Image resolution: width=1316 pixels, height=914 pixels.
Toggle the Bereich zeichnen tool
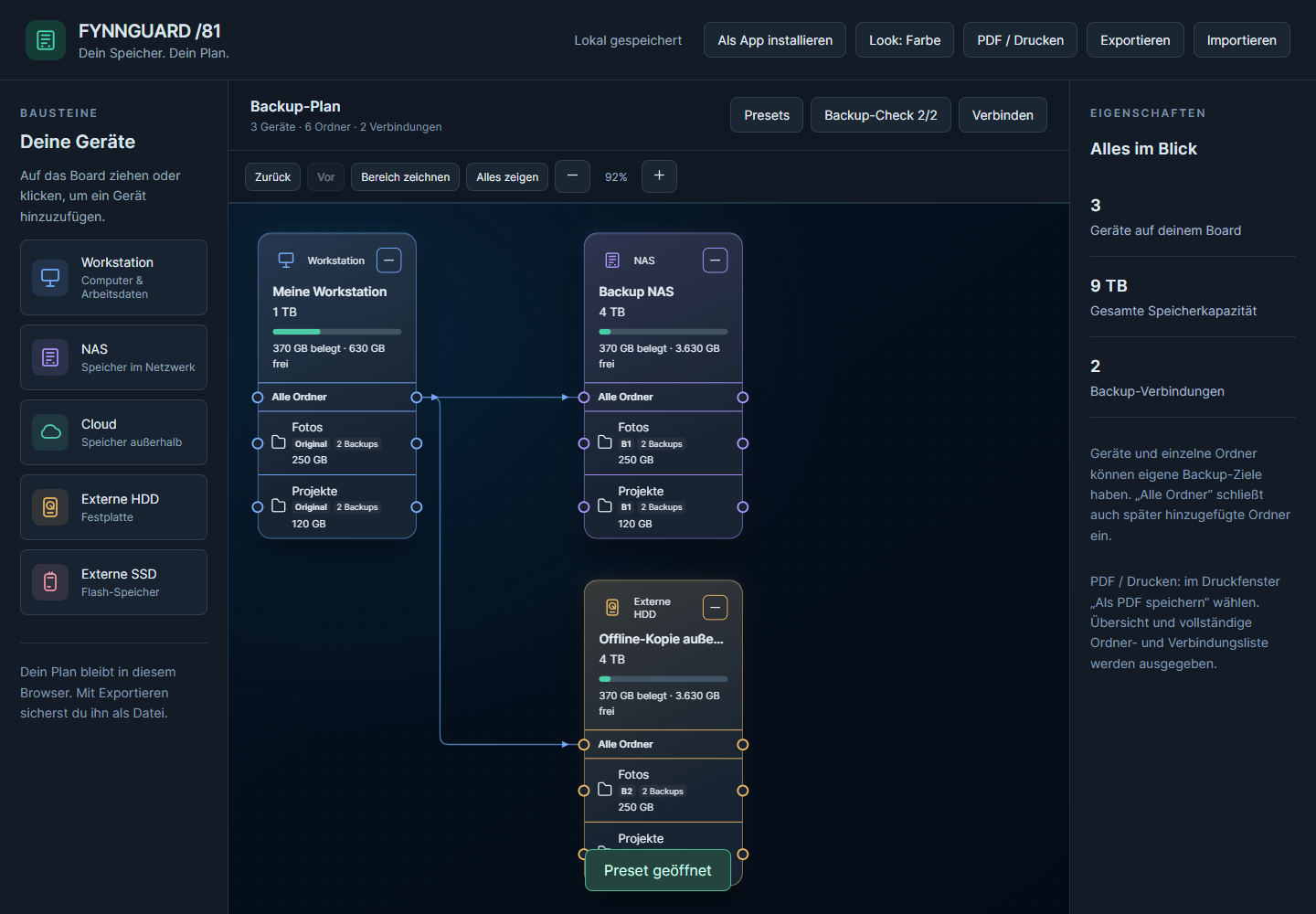[406, 177]
